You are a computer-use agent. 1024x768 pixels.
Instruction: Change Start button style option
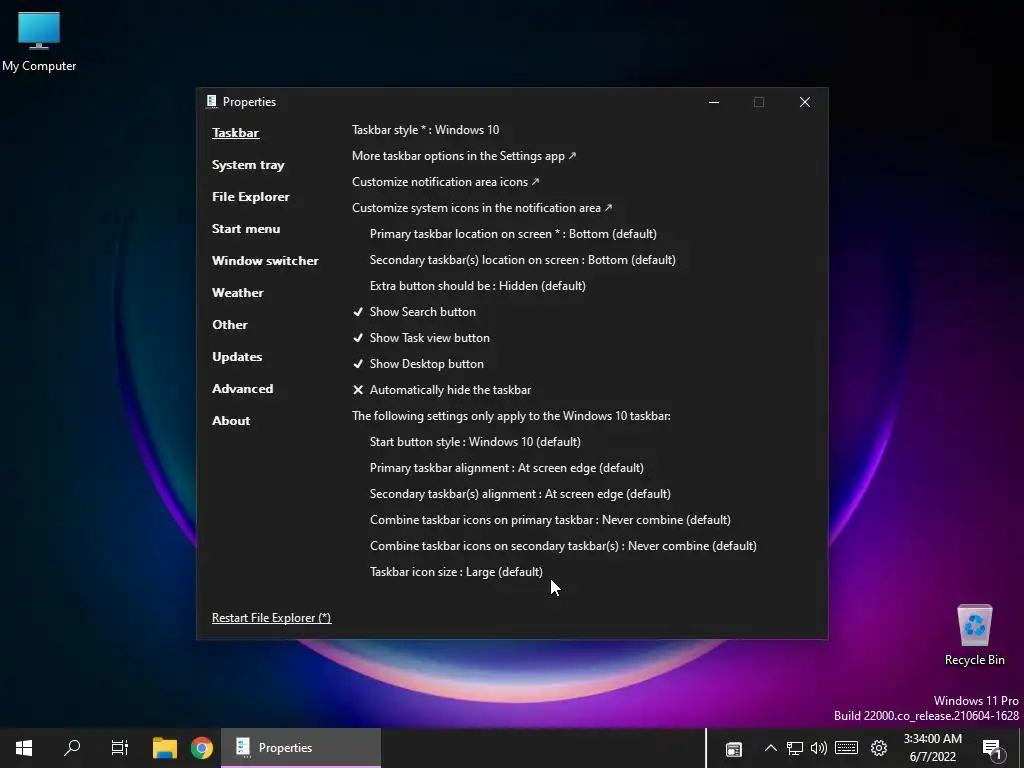pyautogui.click(x=475, y=442)
